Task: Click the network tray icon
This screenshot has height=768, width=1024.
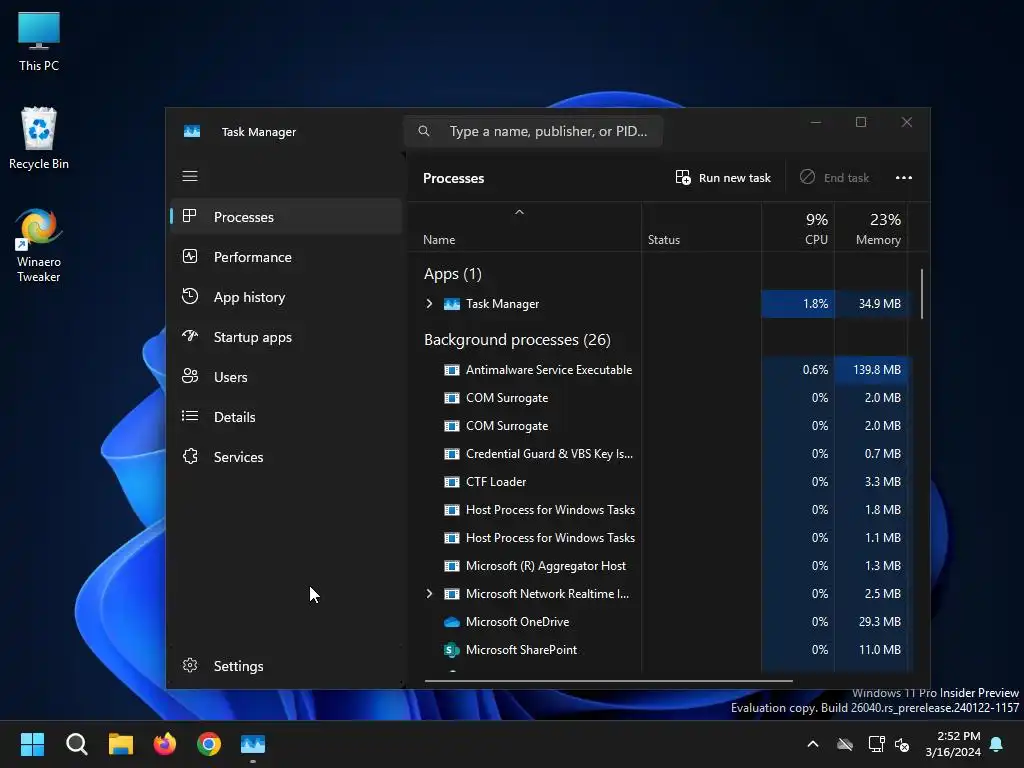Action: point(876,744)
